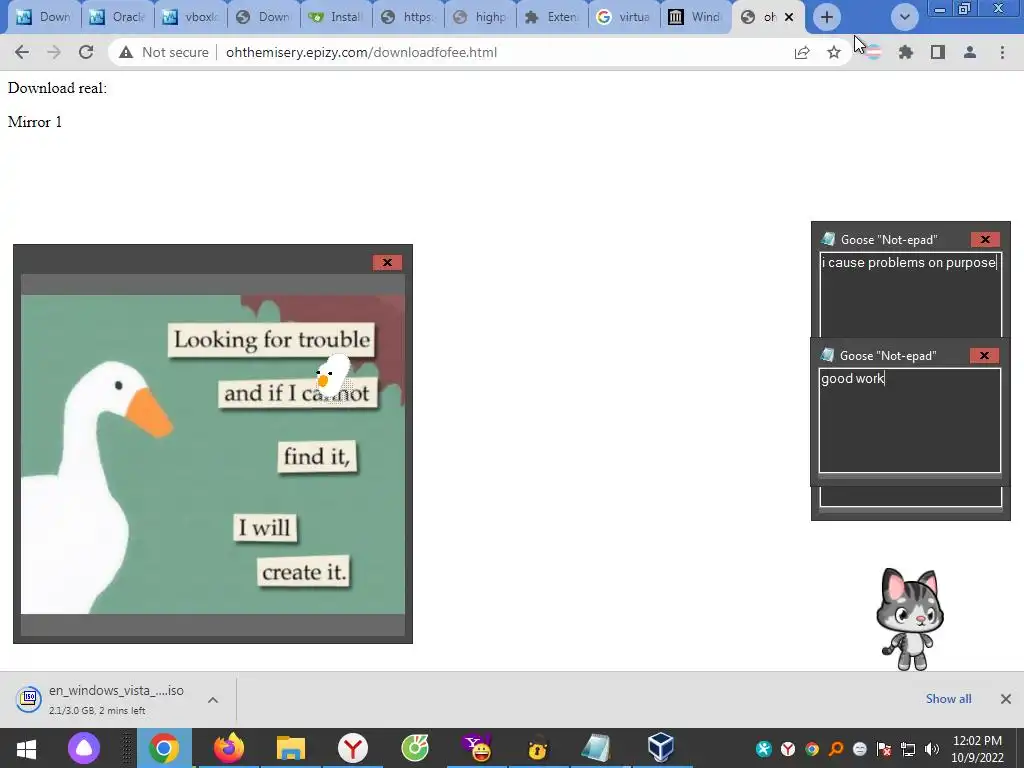This screenshot has height=768, width=1024.
Task: Click the flagged Action Center tray icon
Action: pyautogui.click(x=884, y=749)
